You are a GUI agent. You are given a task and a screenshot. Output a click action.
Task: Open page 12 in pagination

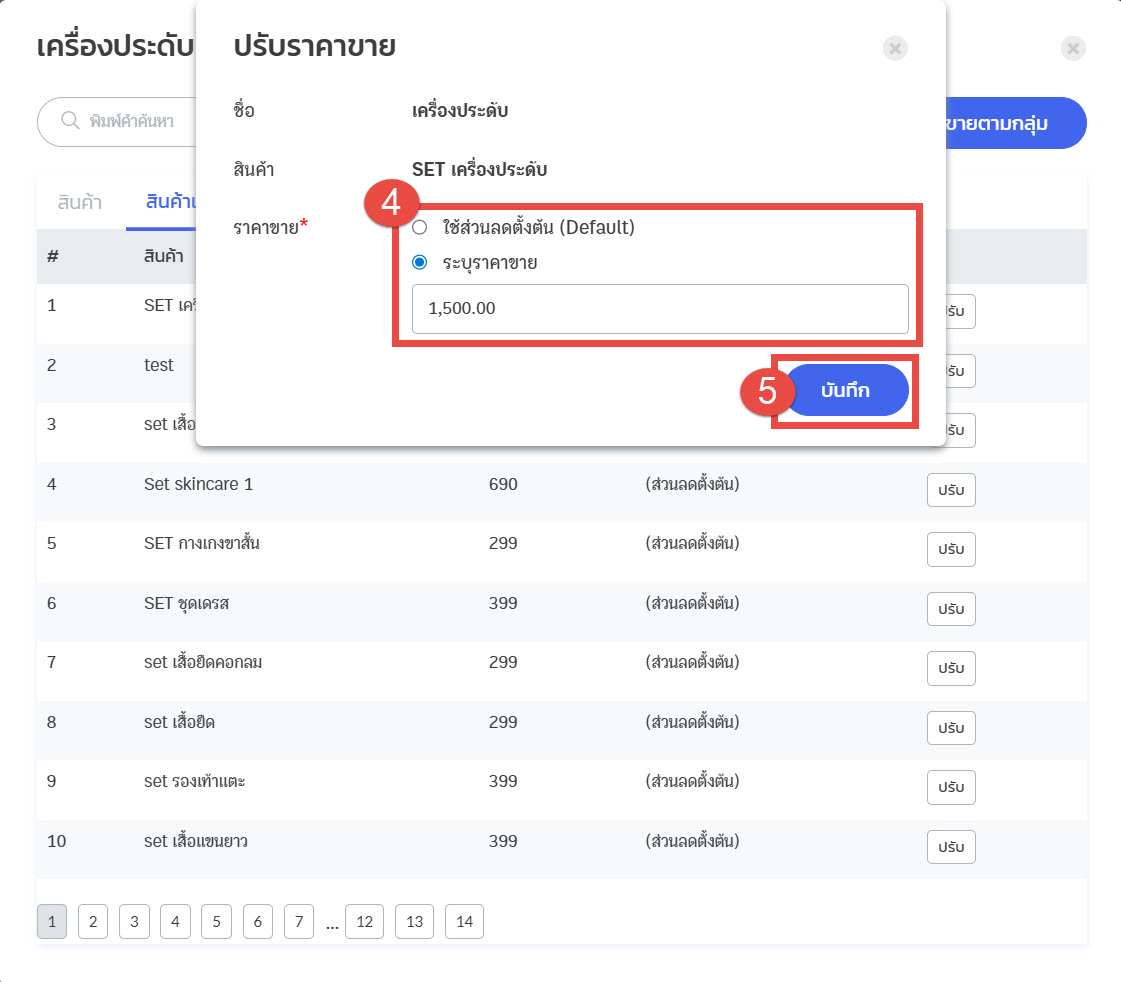364,922
